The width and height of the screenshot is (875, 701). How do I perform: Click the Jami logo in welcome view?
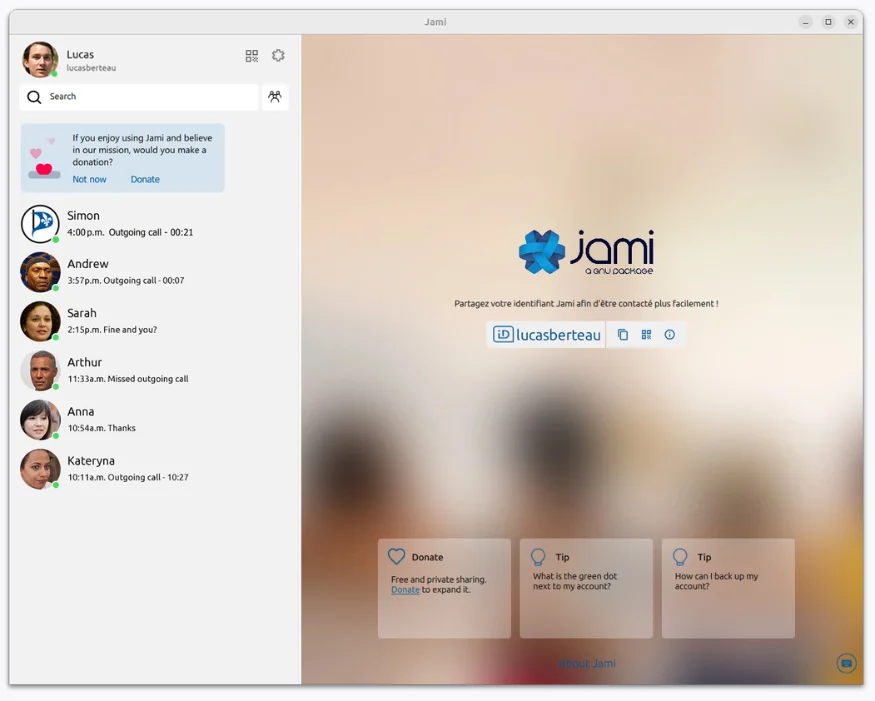(586, 252)
